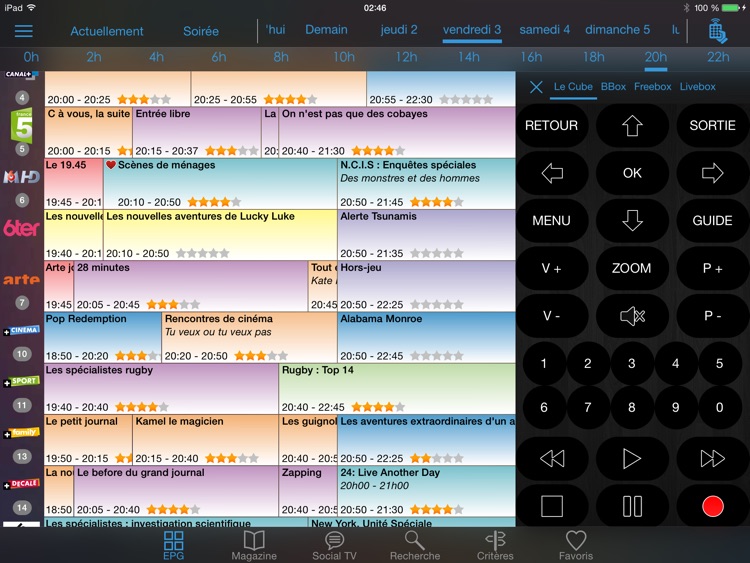Tap the MENU button

coord(551,221)
